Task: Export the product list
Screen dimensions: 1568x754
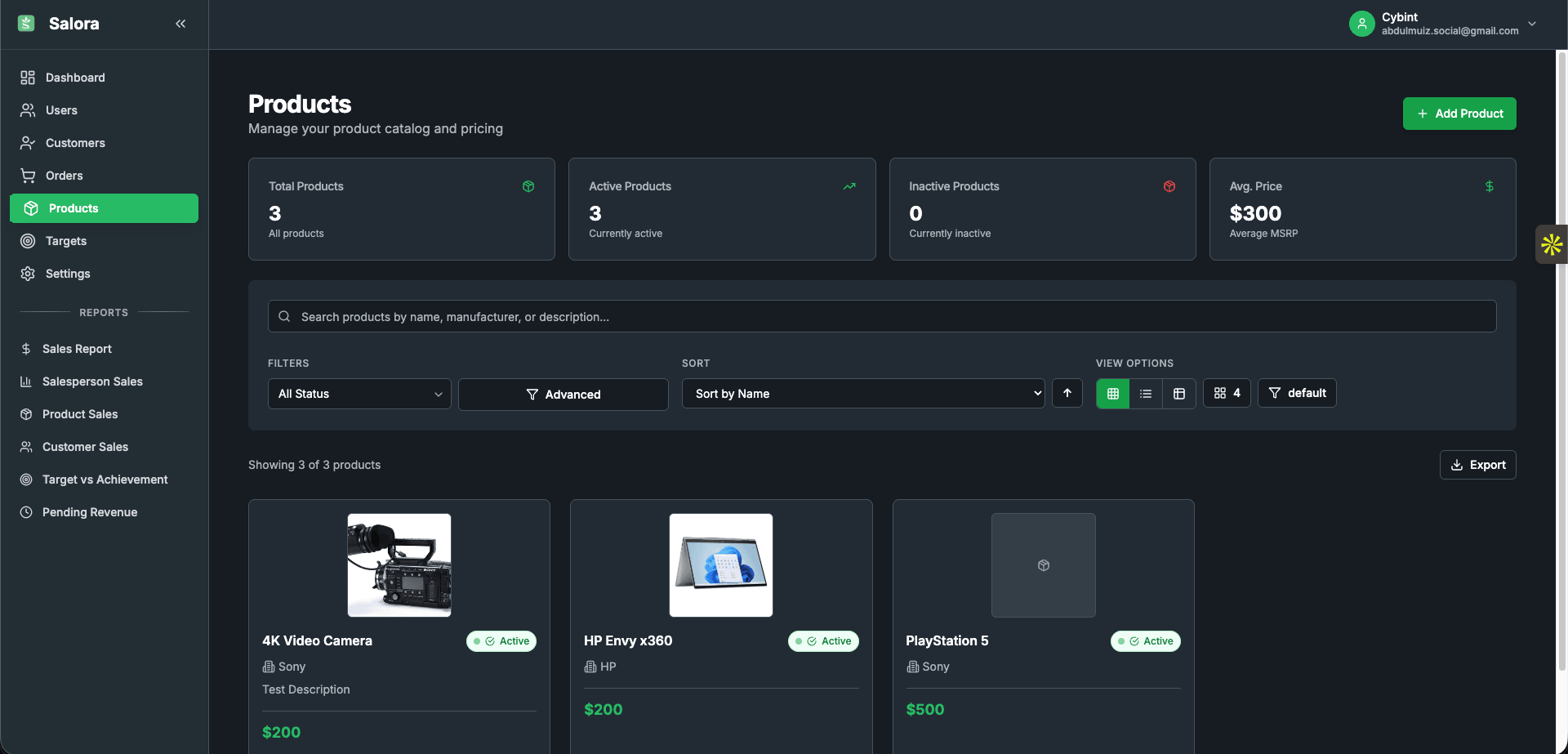Action: click(x=1477, y=464)
